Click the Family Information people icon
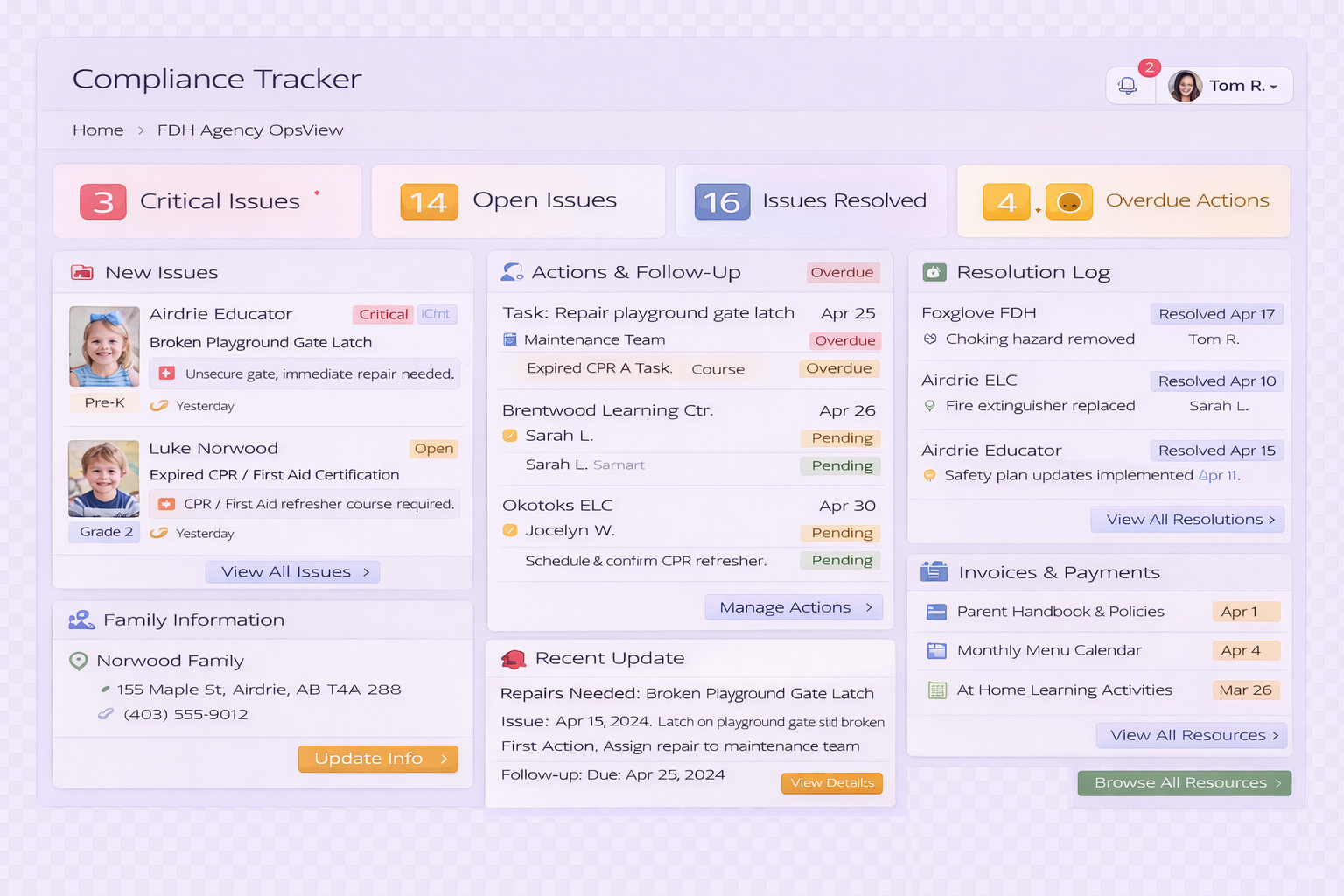The height and width of the screenshot is (896, 1344). point(81,620)
